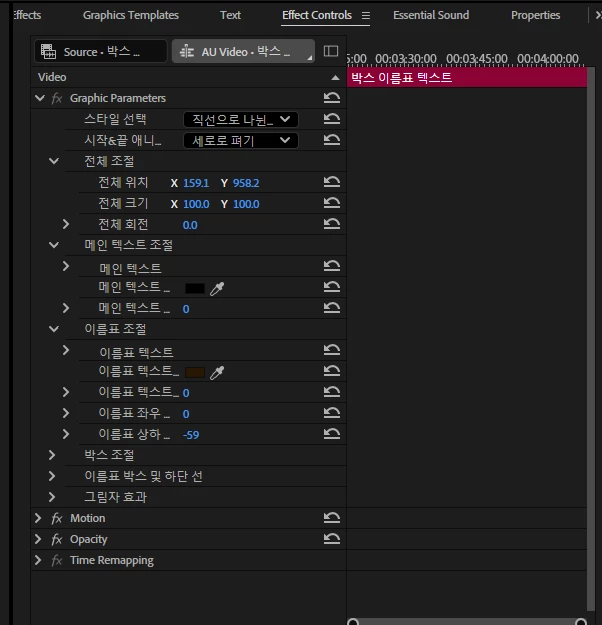Click vertical scrollbar of effect timeline
The width and height of the screenshot is (602, 625).
591,339
